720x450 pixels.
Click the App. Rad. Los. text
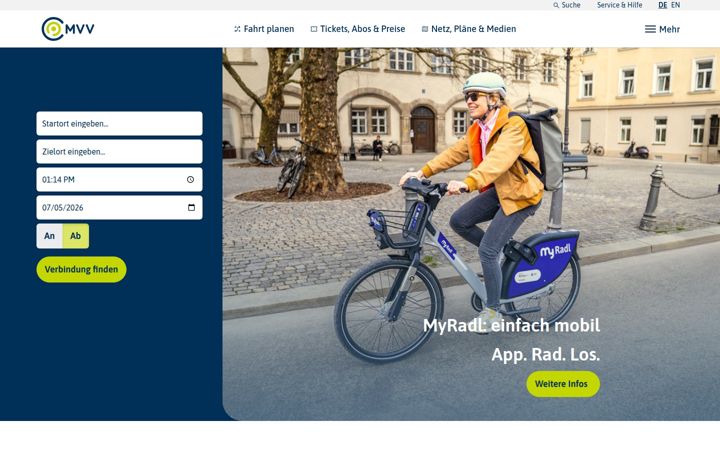(x=546, y=354)
